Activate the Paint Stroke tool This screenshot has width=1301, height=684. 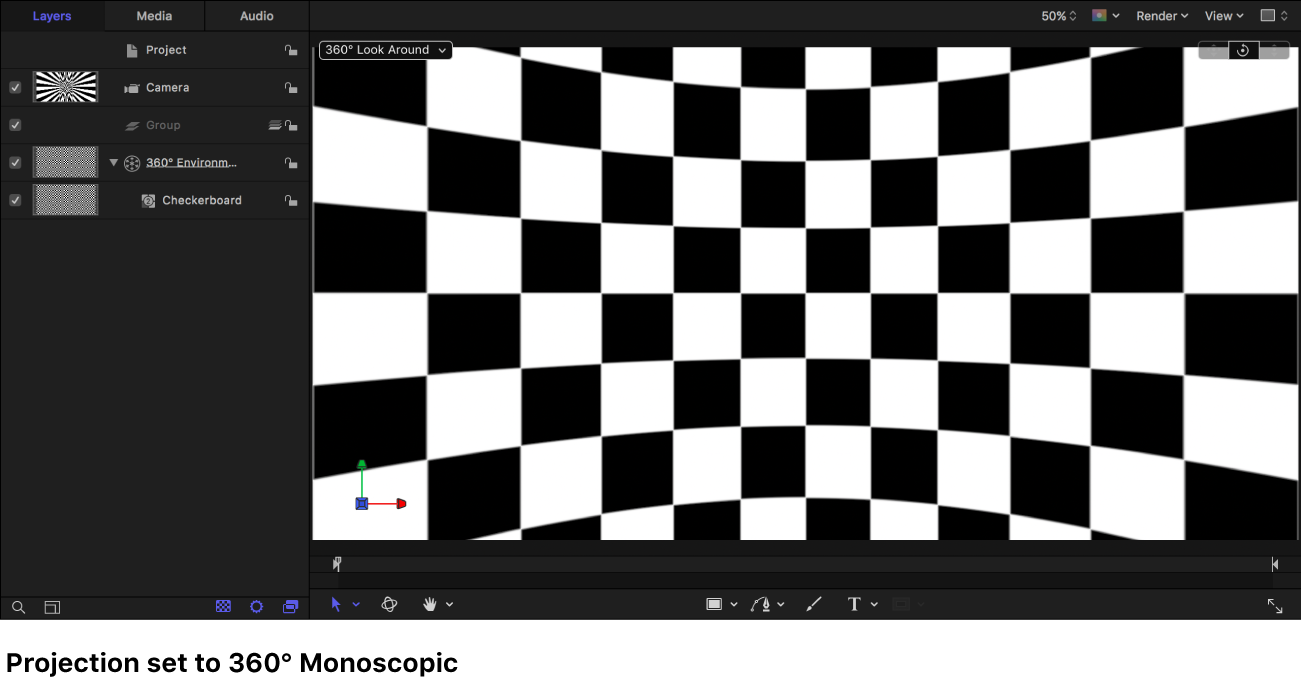click(813, 604)
